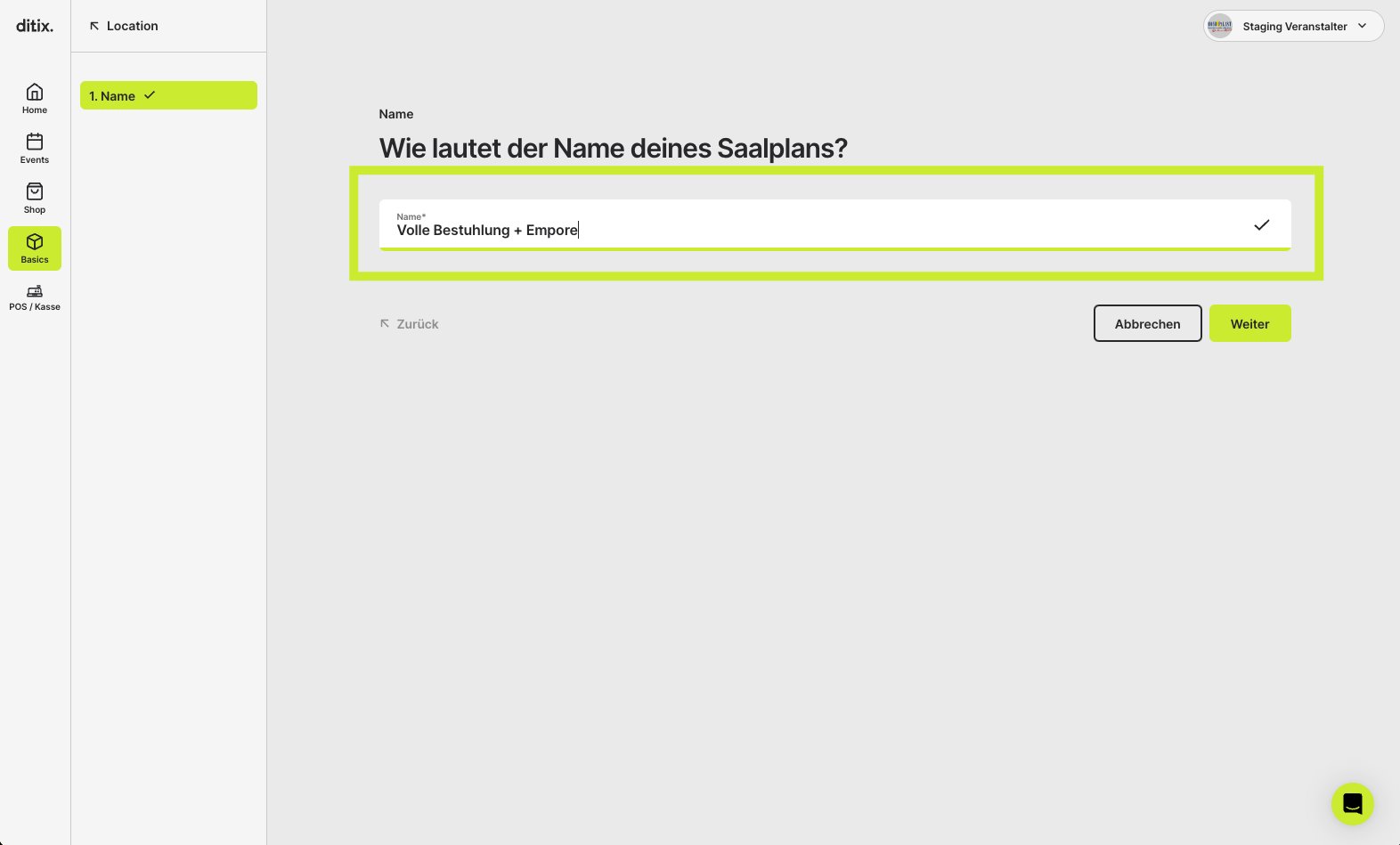1400x845 pixels.
Task: Open the chat support bubble
Action: (x=1352, y=804)
